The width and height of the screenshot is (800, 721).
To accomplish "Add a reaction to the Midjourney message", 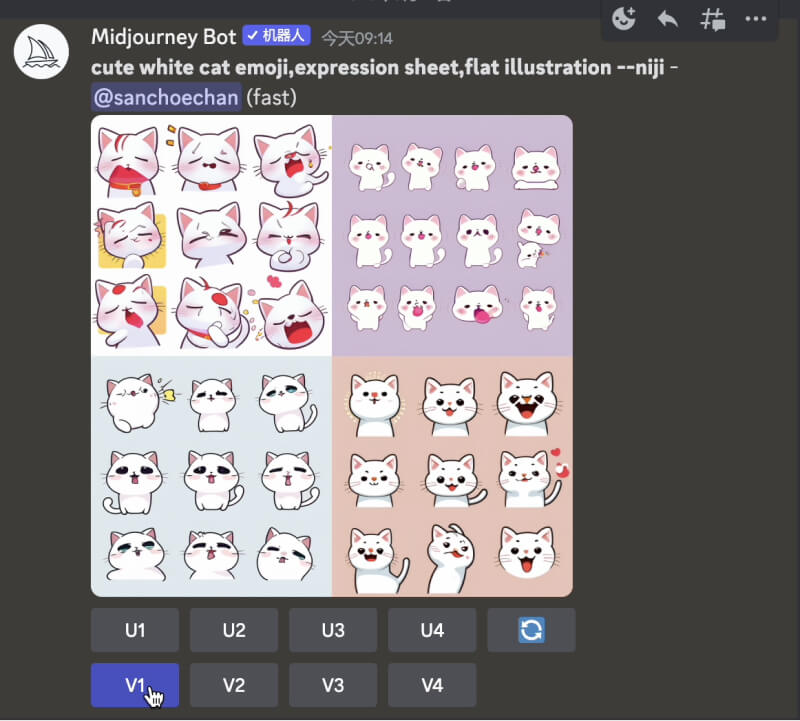I will (x=623, y=19).
